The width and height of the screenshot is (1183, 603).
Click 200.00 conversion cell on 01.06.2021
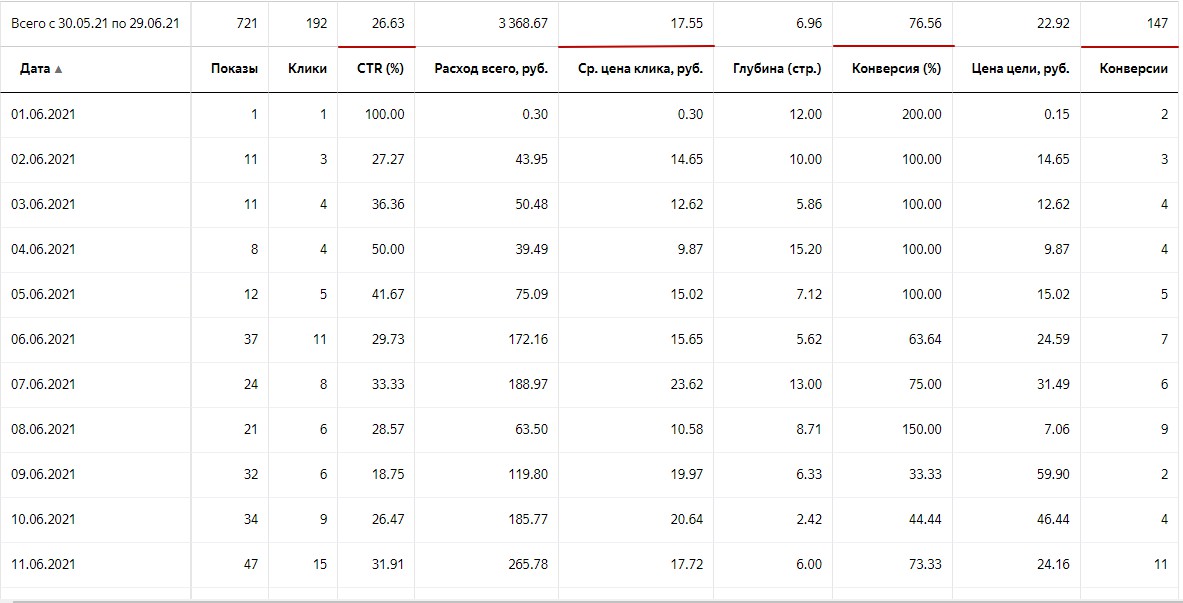(920, 115)
